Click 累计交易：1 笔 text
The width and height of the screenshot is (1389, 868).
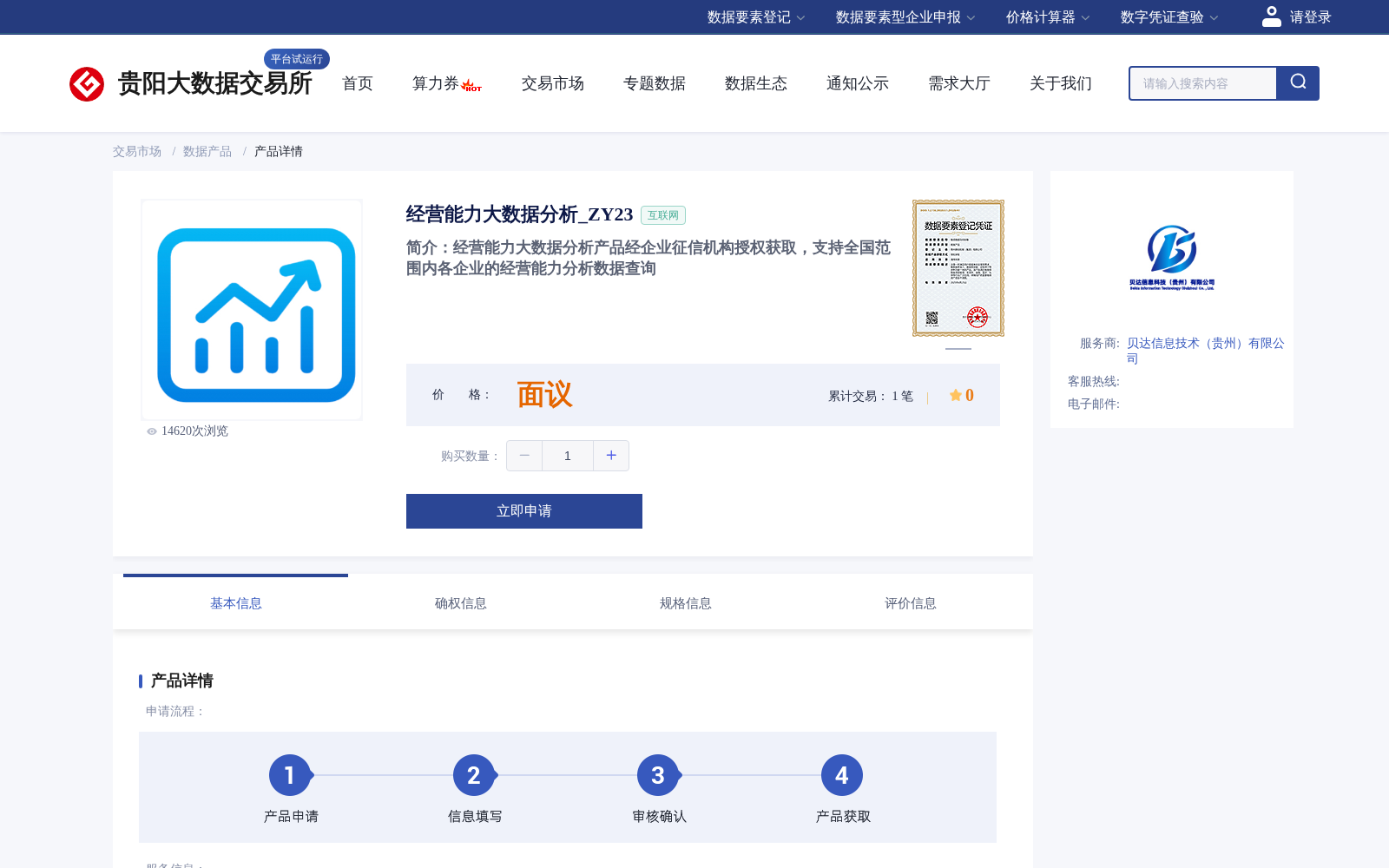(x=871, y=397)
